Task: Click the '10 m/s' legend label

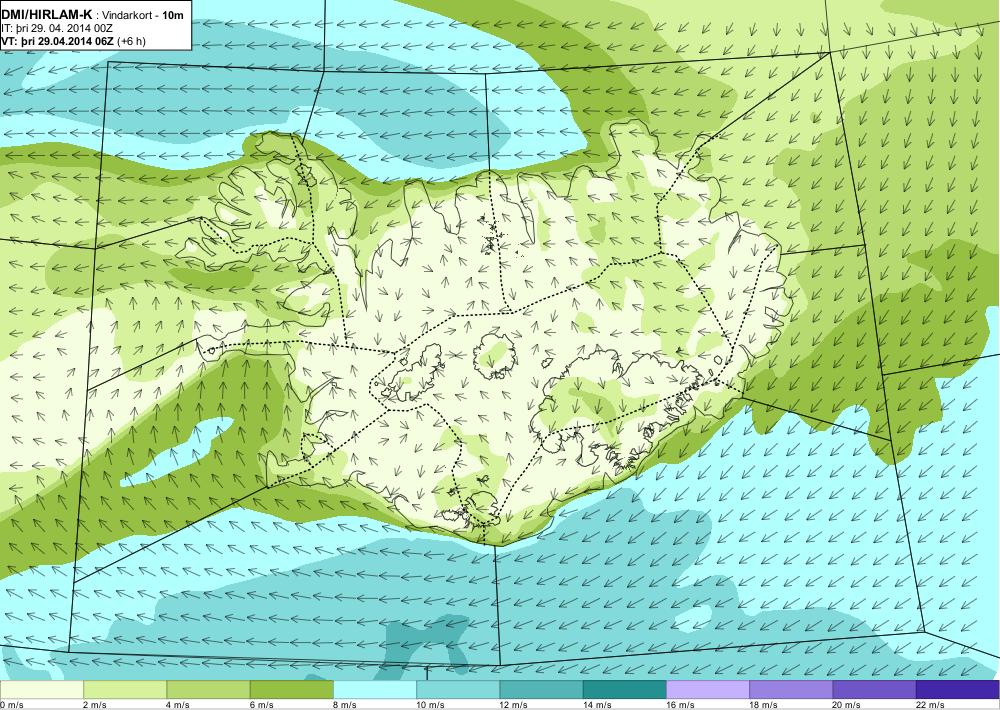Action: 430,705
